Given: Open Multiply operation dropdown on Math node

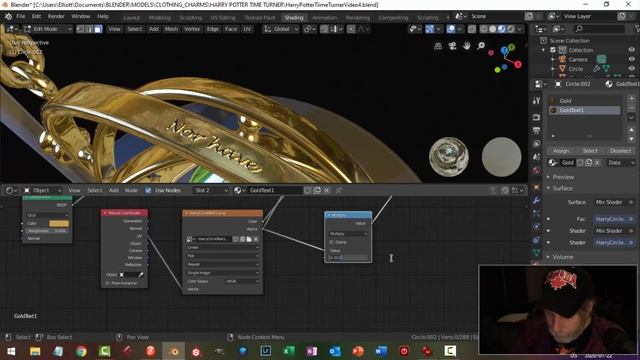Looking at the screenshot, I should point(348,234).
